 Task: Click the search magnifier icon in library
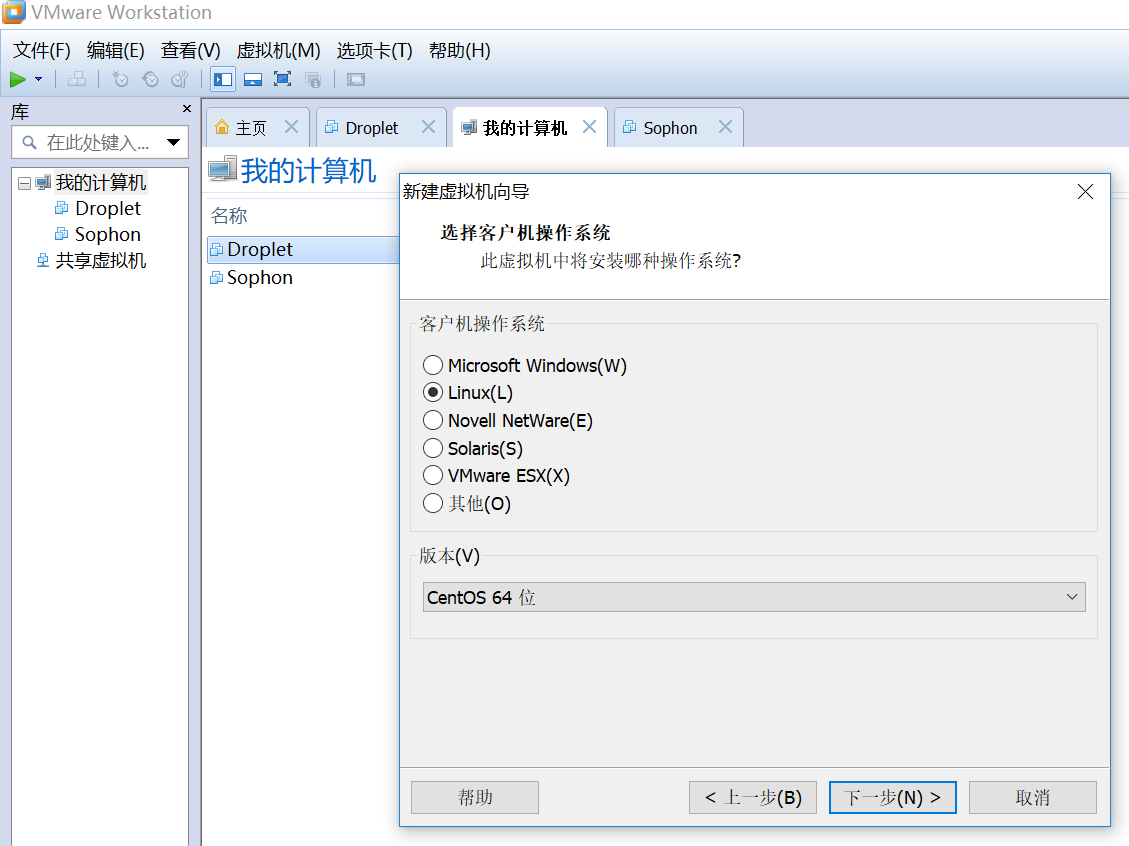30,143
